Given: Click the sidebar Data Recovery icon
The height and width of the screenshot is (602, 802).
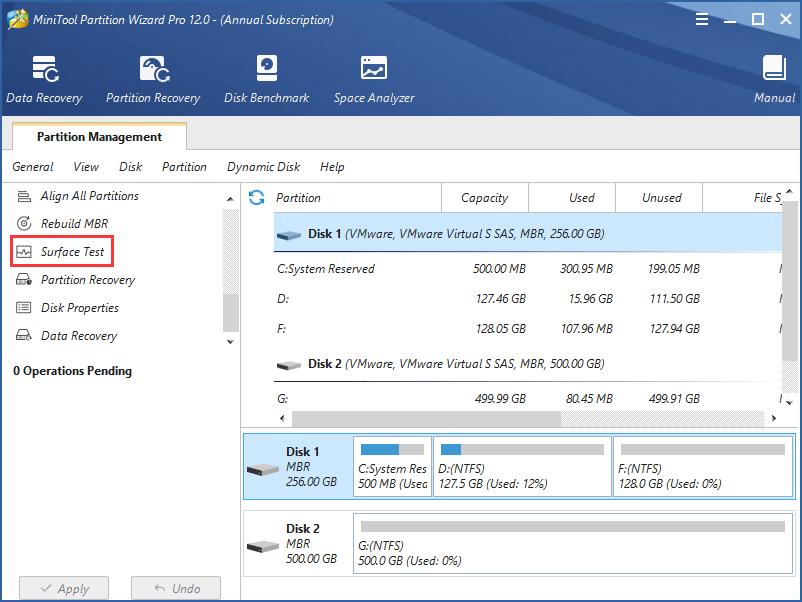Looking at the screenshot, I should pyautogui.click(x=24, y=335).
